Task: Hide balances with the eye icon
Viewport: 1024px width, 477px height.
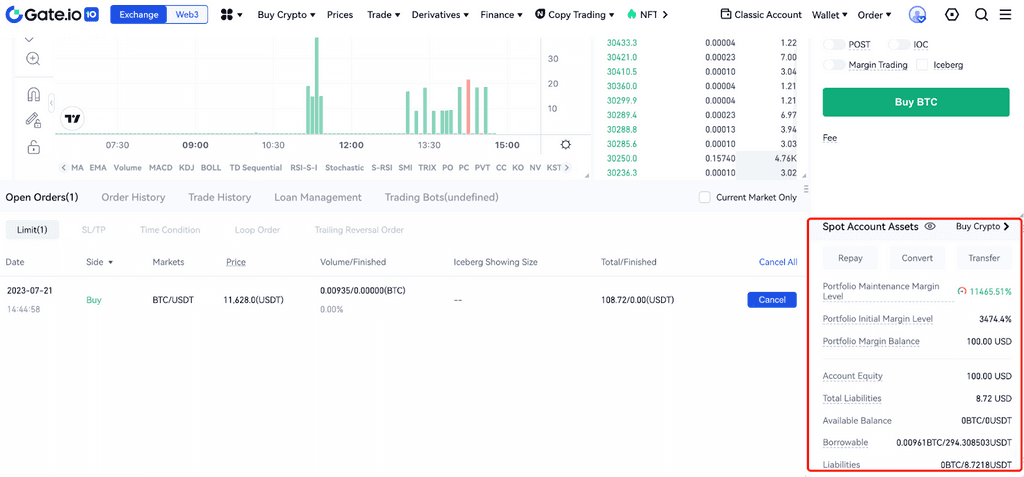Action: [931, 226]
